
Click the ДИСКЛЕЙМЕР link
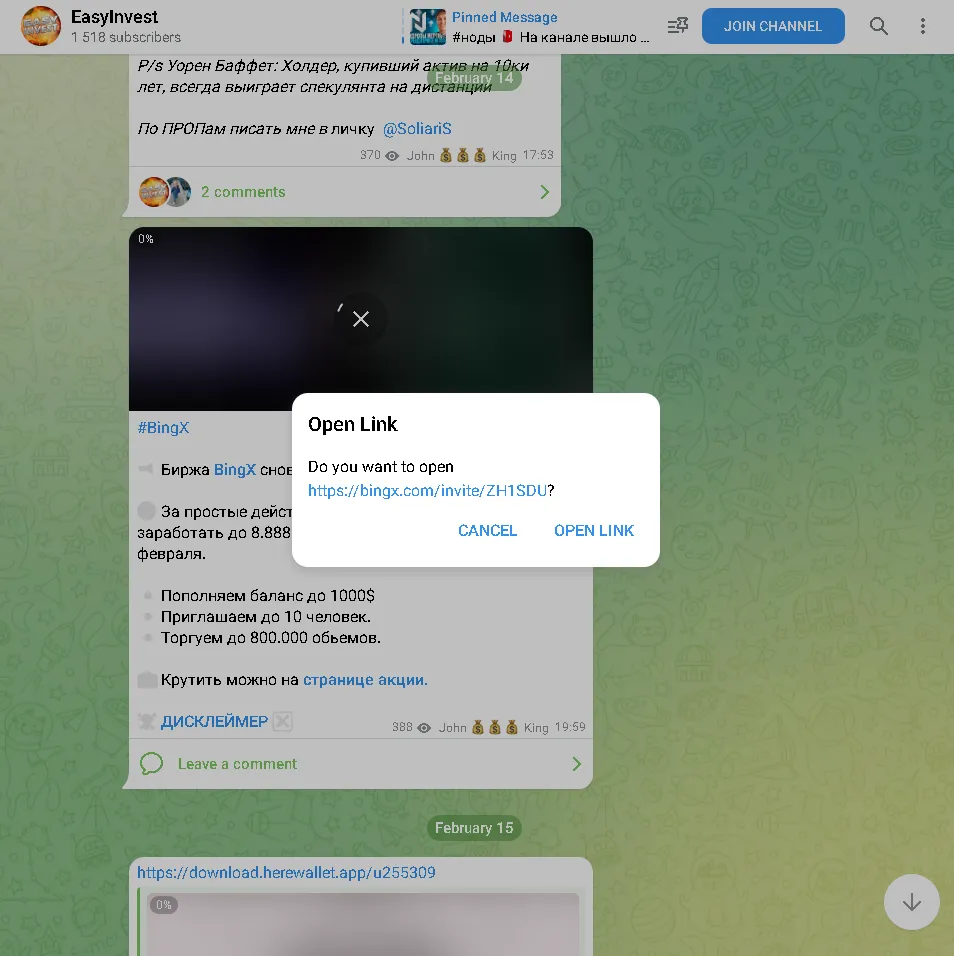click(x=214, y=722)
